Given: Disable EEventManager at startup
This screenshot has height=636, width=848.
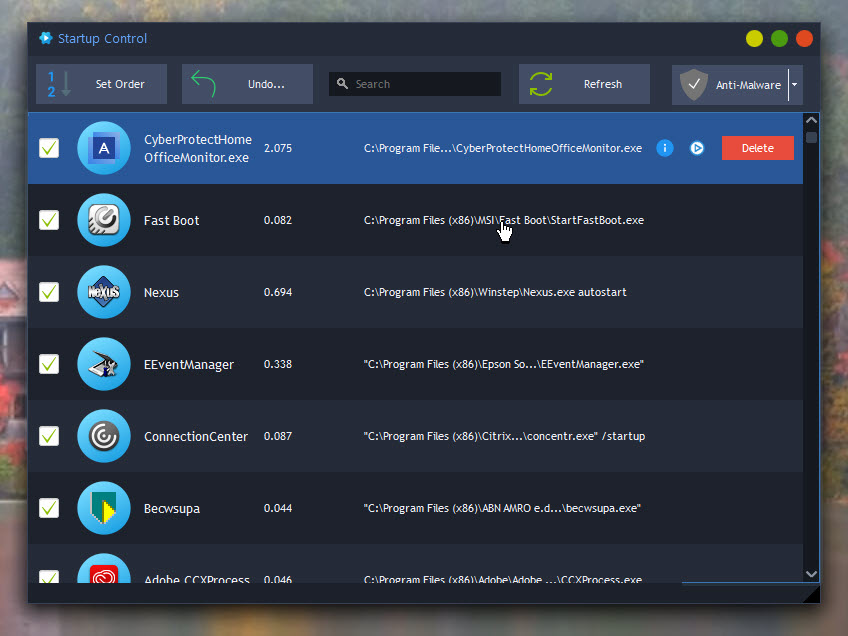Looking at the screenshot, I should (49, 364).
